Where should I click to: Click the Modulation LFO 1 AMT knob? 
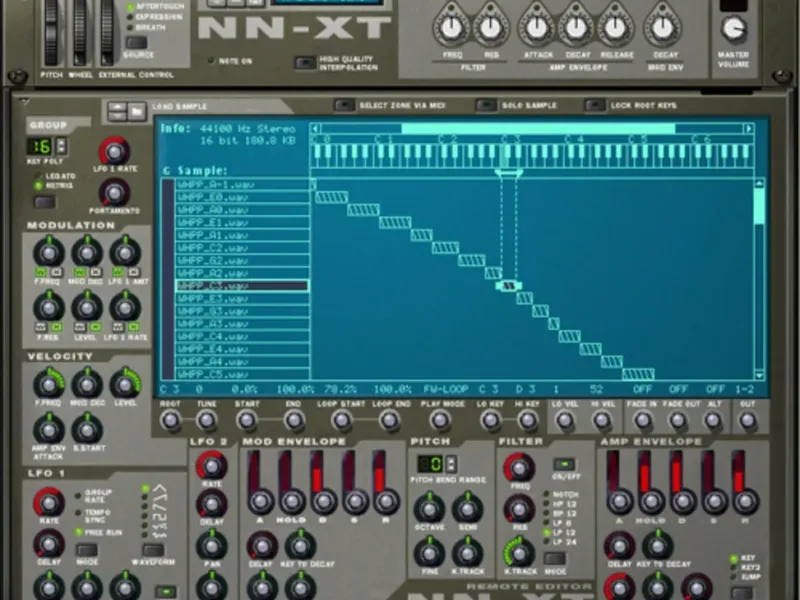tap(125, 253)
